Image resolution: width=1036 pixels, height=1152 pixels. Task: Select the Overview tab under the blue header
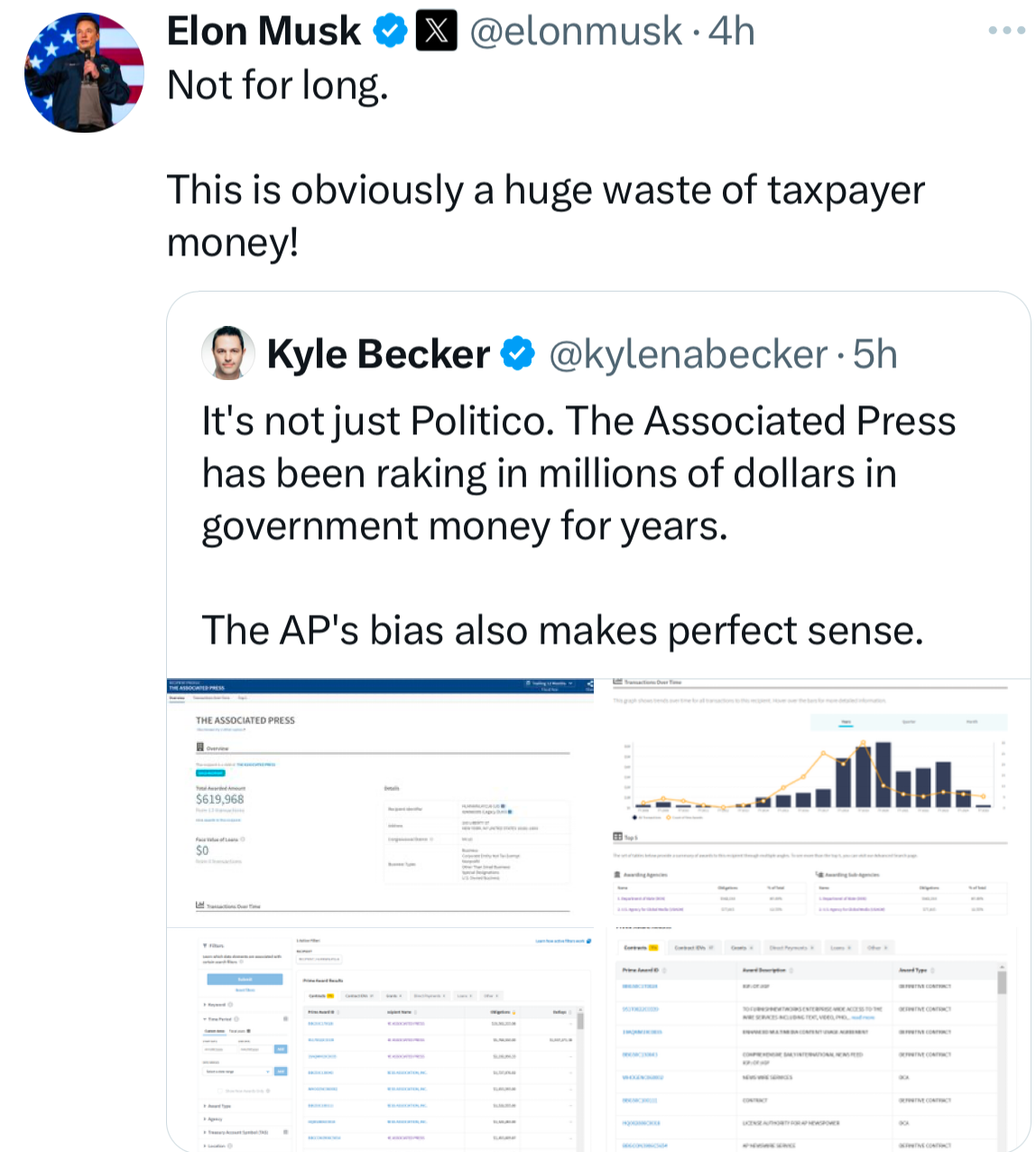(177, 698)
